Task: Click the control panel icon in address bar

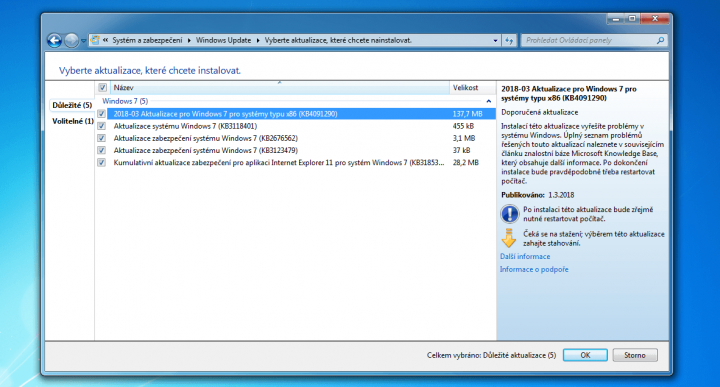Action: [x=95, y=40]
